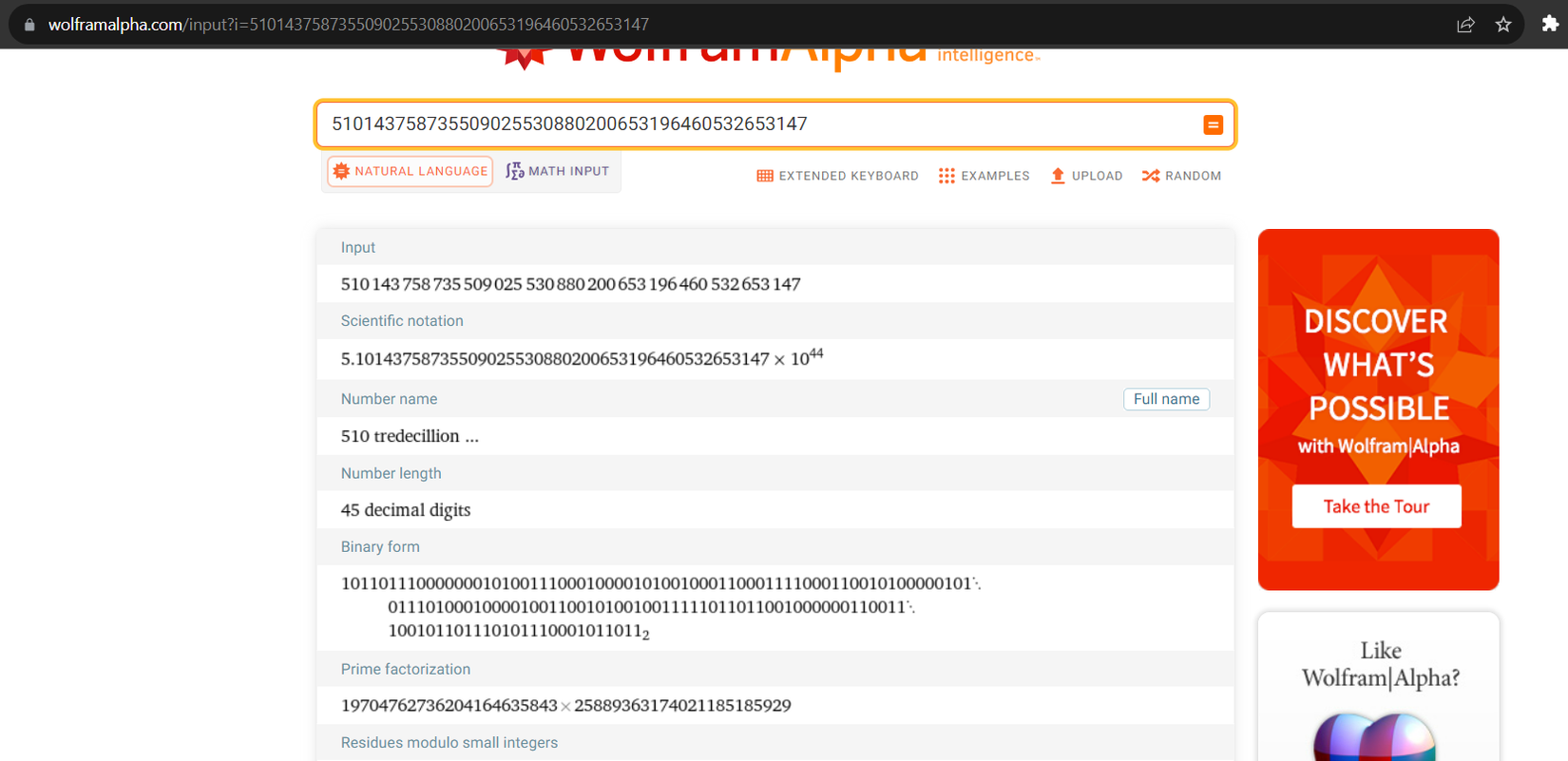This screenshot has width=1568, height=761.
Task: Click the spaced input number result
Action: [x=570, y=284]
